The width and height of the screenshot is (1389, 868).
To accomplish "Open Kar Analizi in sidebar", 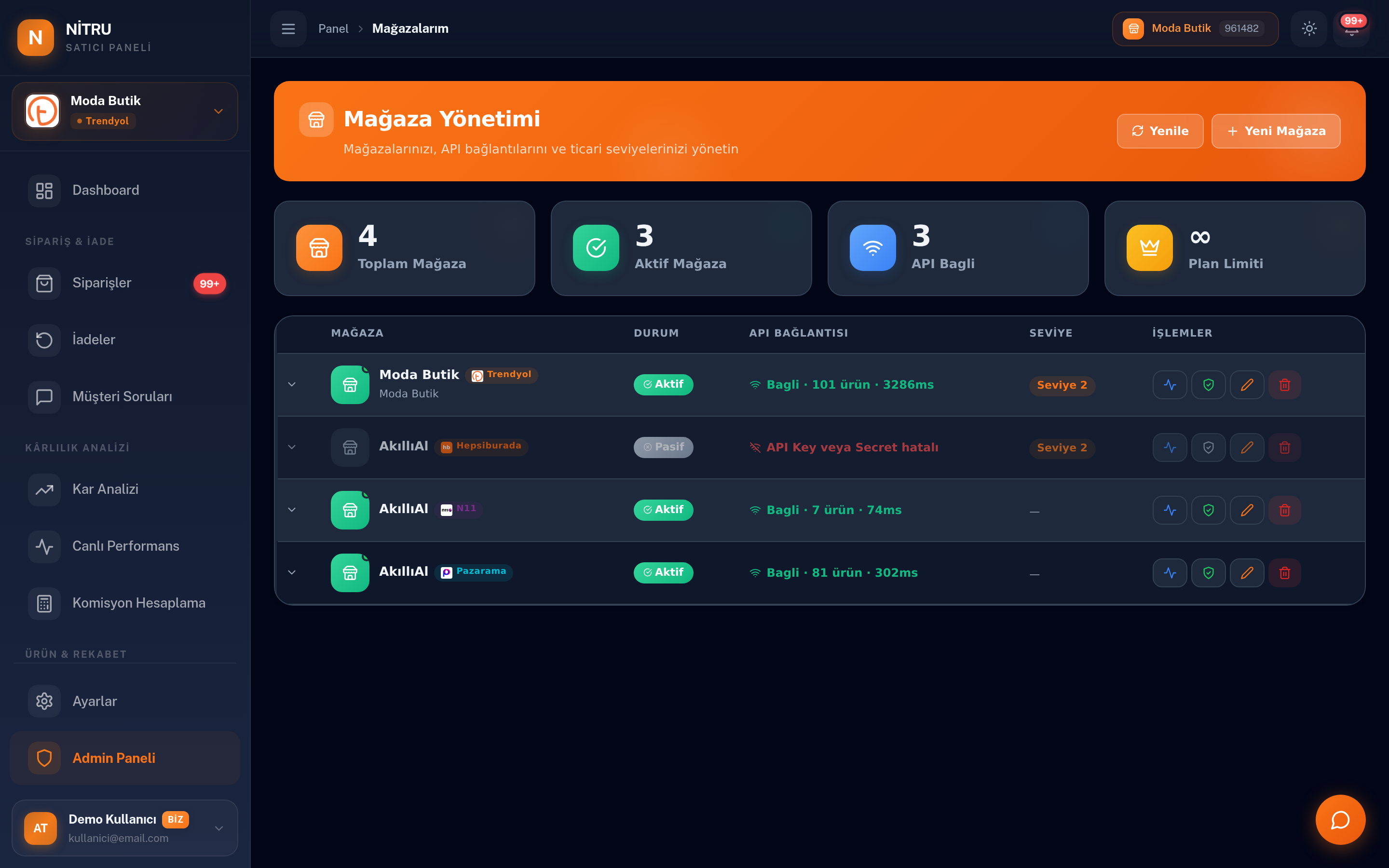I will click(124, 489).
